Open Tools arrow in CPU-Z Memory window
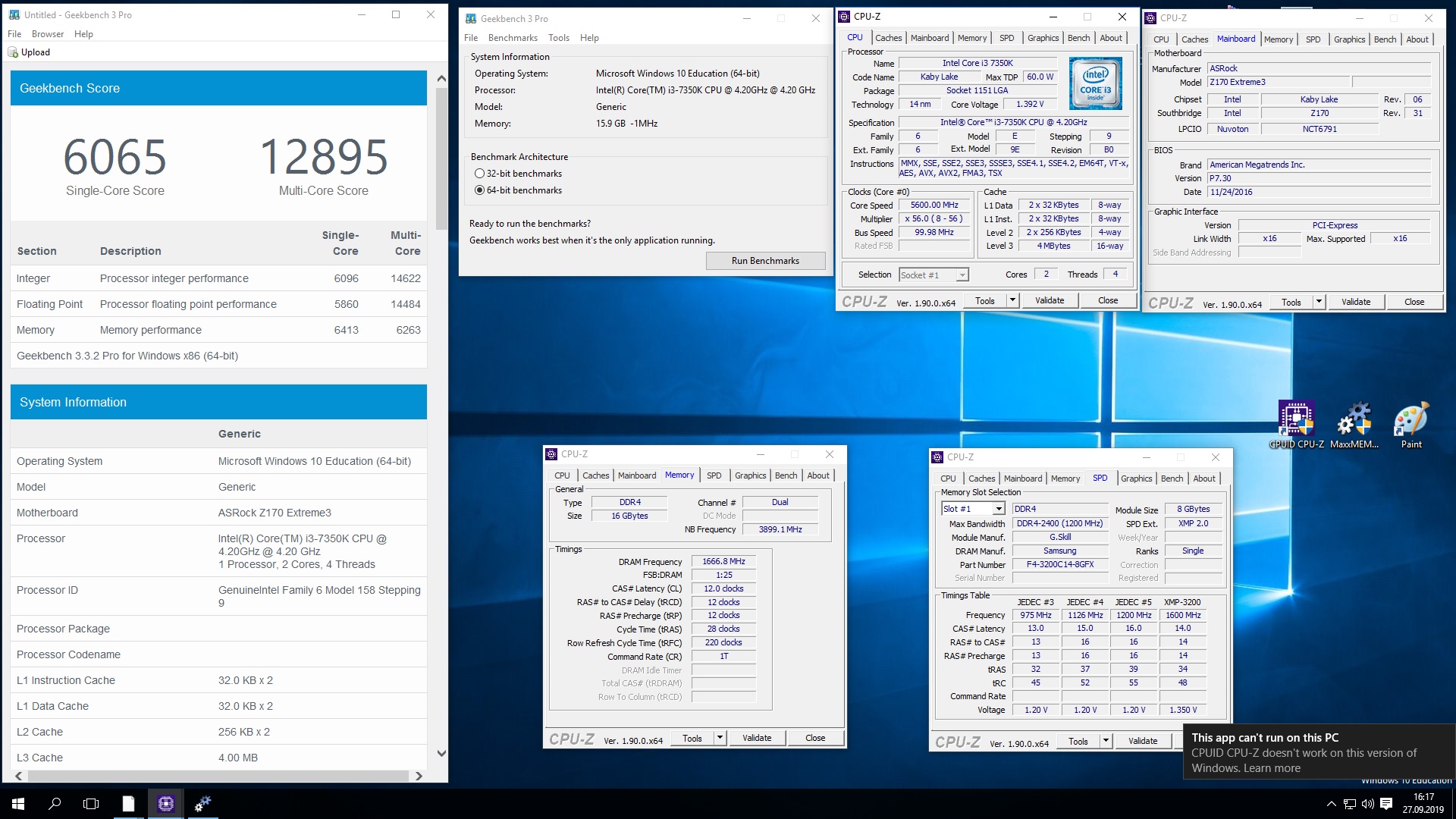This screenshot has height=819, width=1456. pyautogui.click(x=719, y=738)
